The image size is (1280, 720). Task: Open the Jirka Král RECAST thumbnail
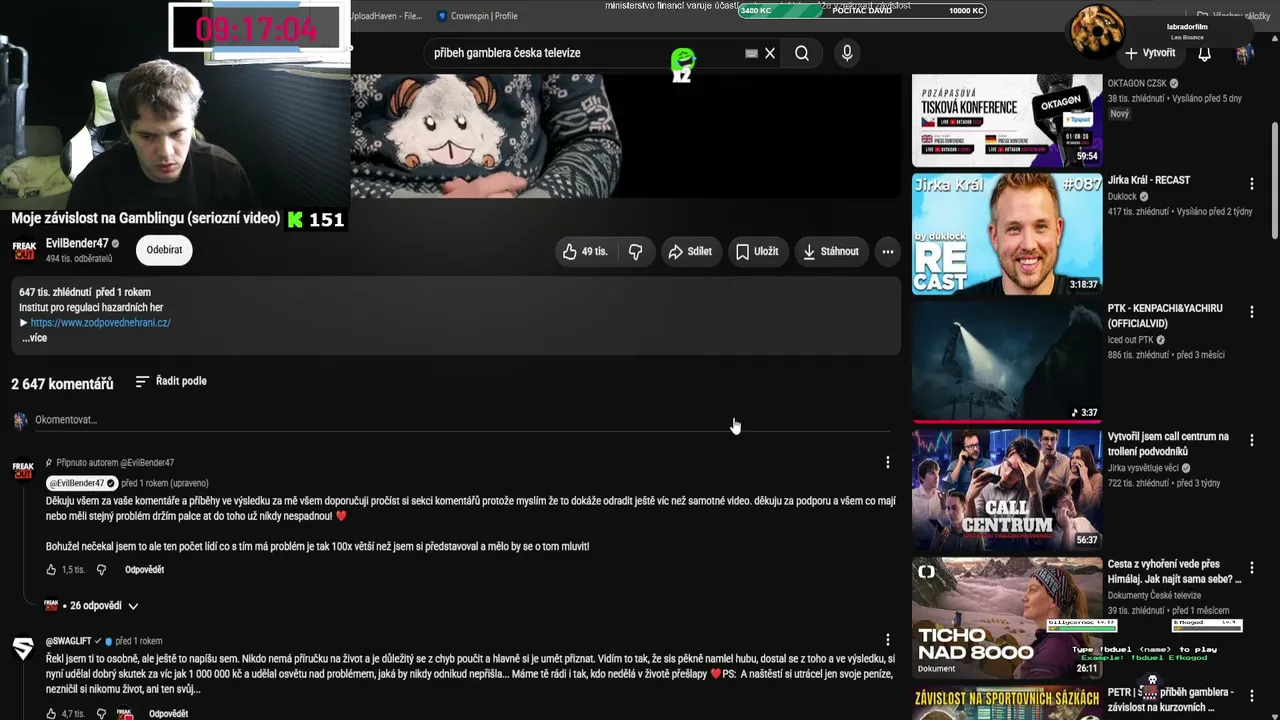(x=1007, y=234)
